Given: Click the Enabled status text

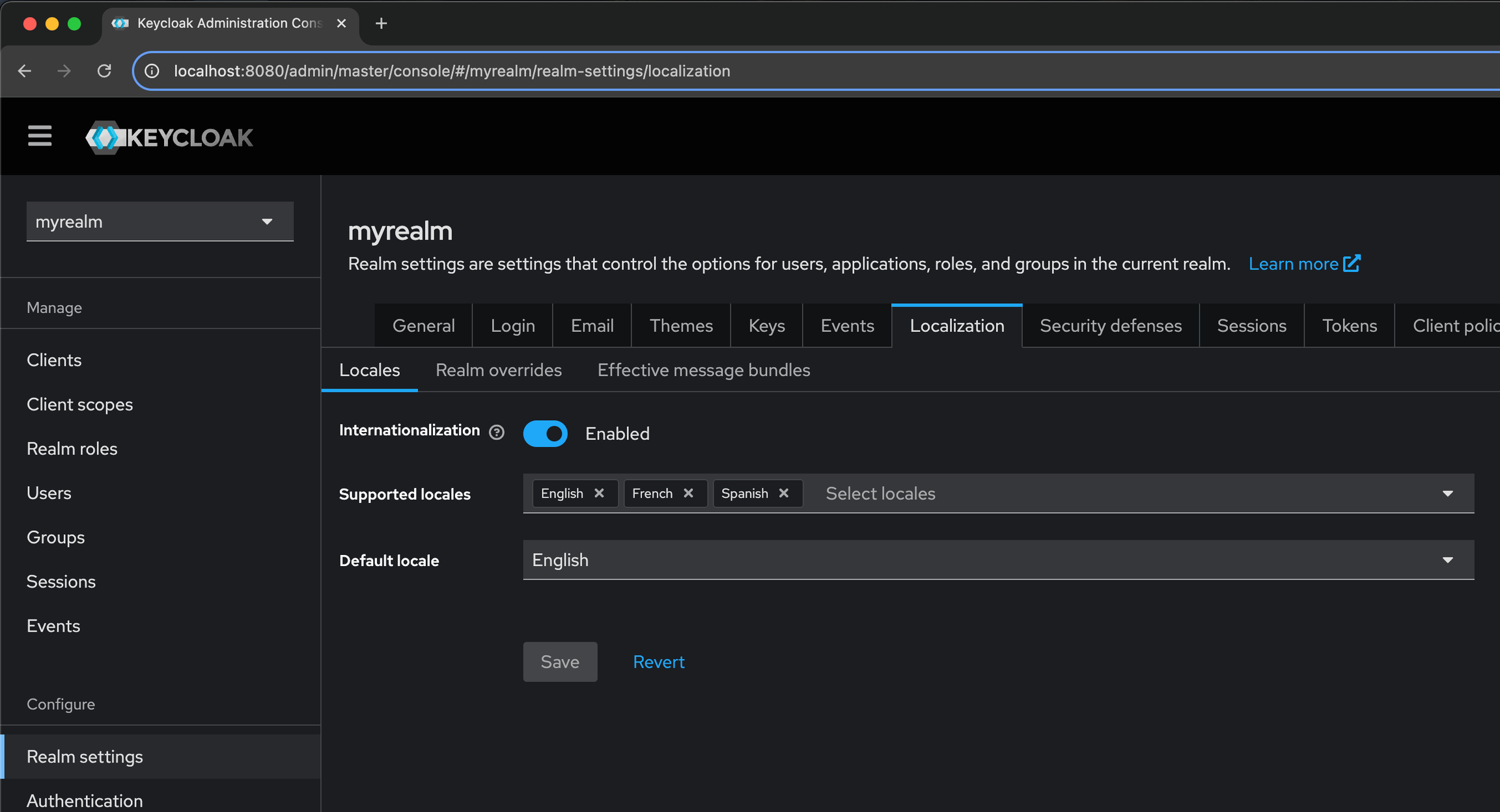Looking at the screenshot, I should pyautogui.click(x=617, y=434).
